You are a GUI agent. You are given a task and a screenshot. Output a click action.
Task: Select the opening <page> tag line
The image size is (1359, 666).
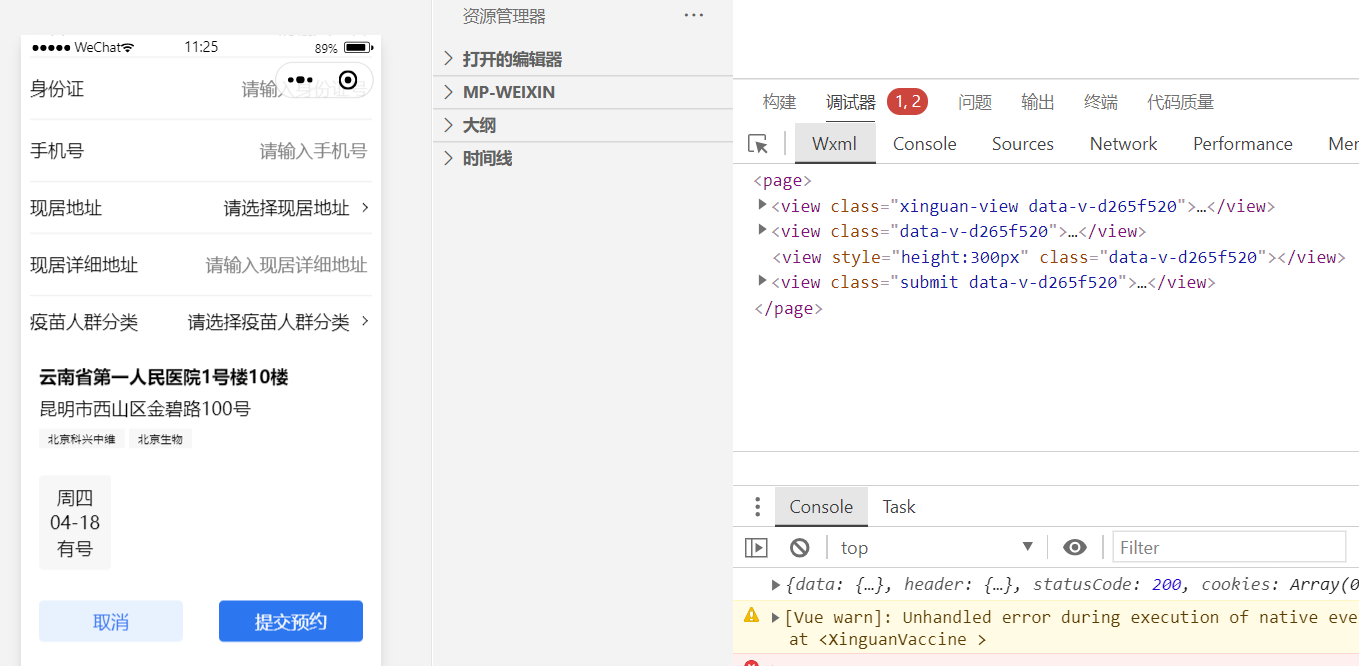coord(783,181)
